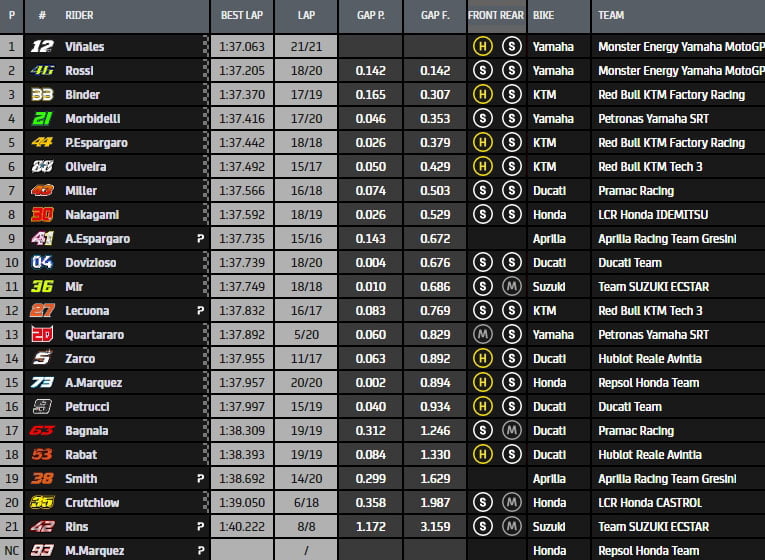Click Rabat's hard front tyre icon
The height and width of the screenshot is (560, 765).
[x=481, y=455]
